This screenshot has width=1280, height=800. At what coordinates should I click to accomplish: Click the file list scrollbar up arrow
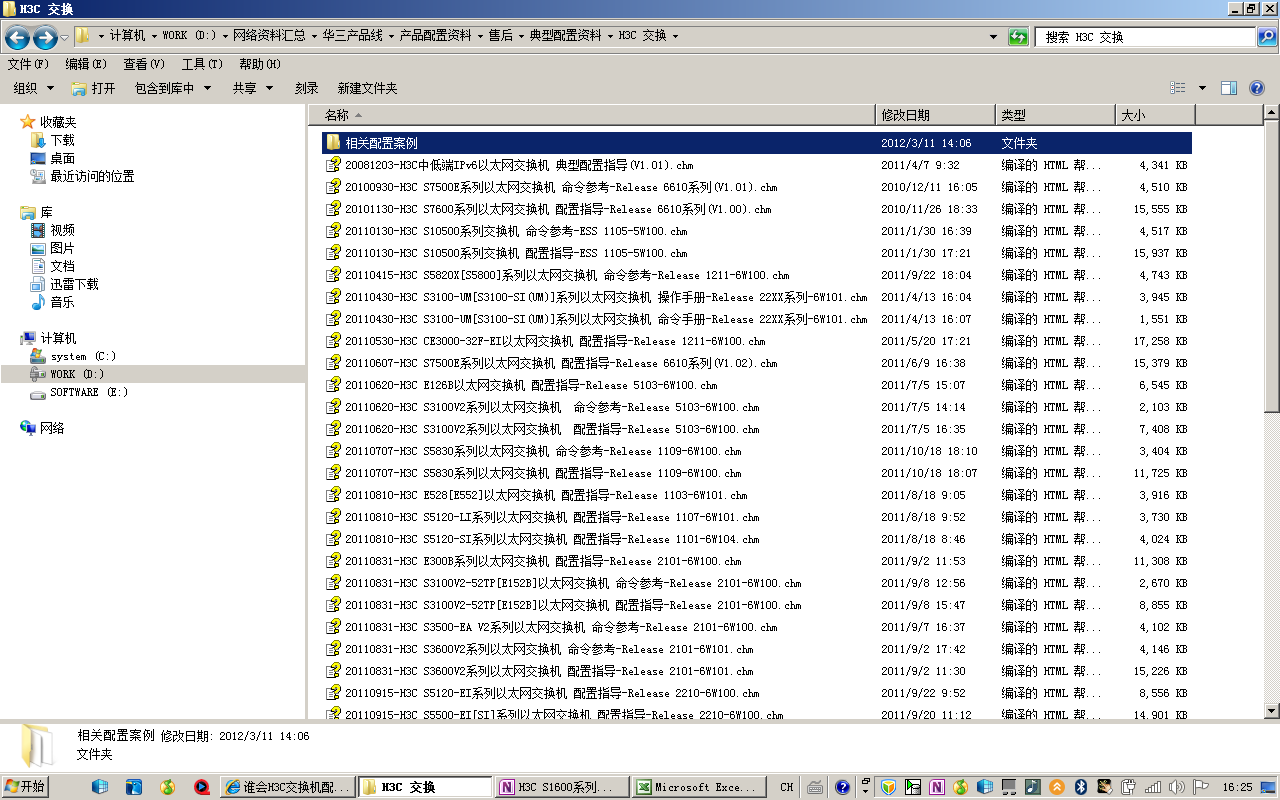[1271, 113]
